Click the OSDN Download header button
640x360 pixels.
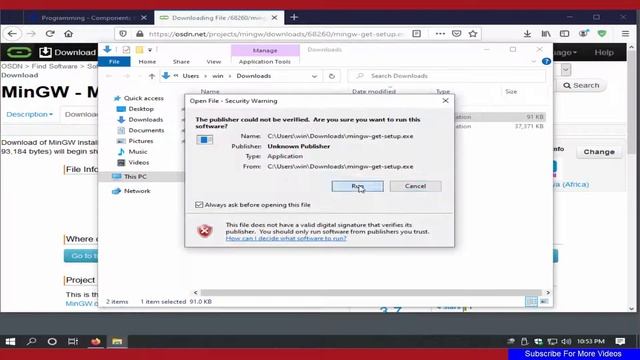(x=68, y=52)
